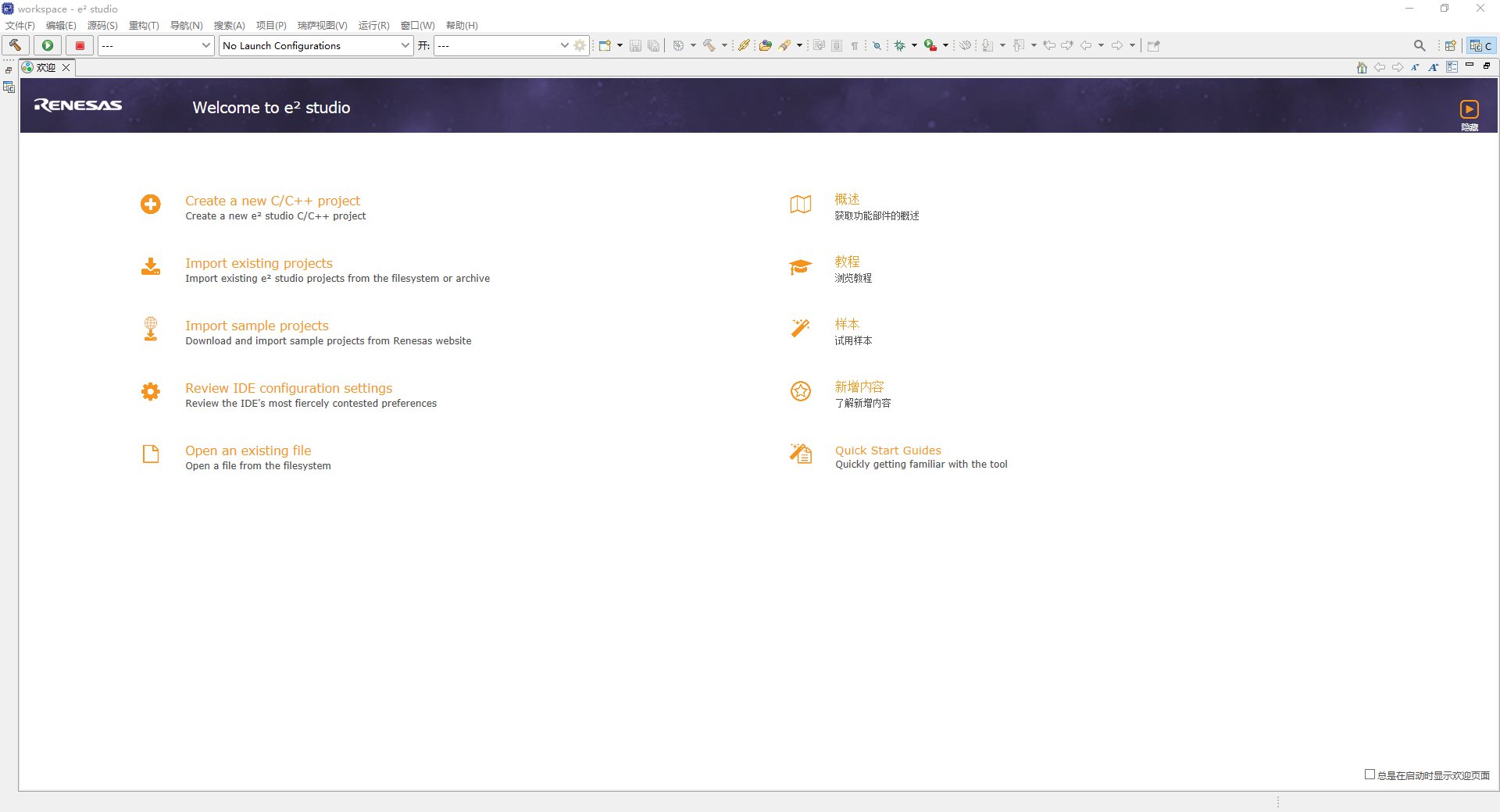This screenshot has height=812, width=1500.
Task: Click the launch target gear settings icon
Action: (580, 45)
